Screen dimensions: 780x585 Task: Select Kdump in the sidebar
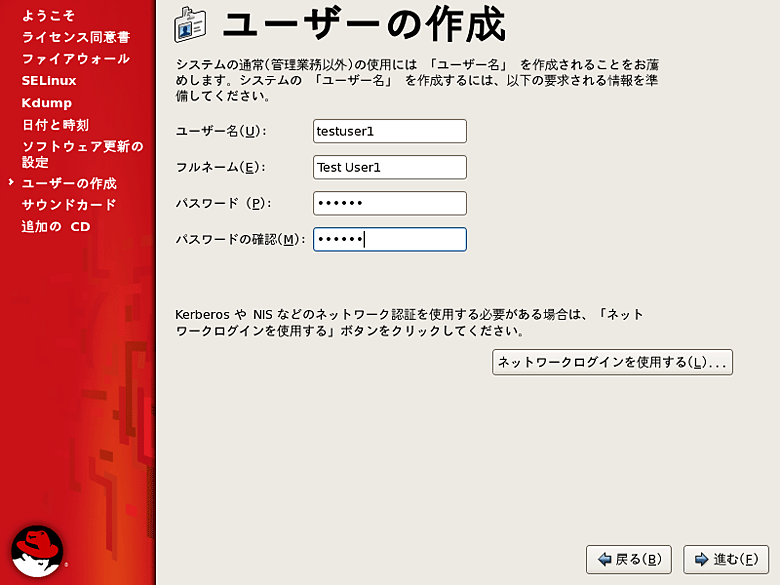[46, 103]
